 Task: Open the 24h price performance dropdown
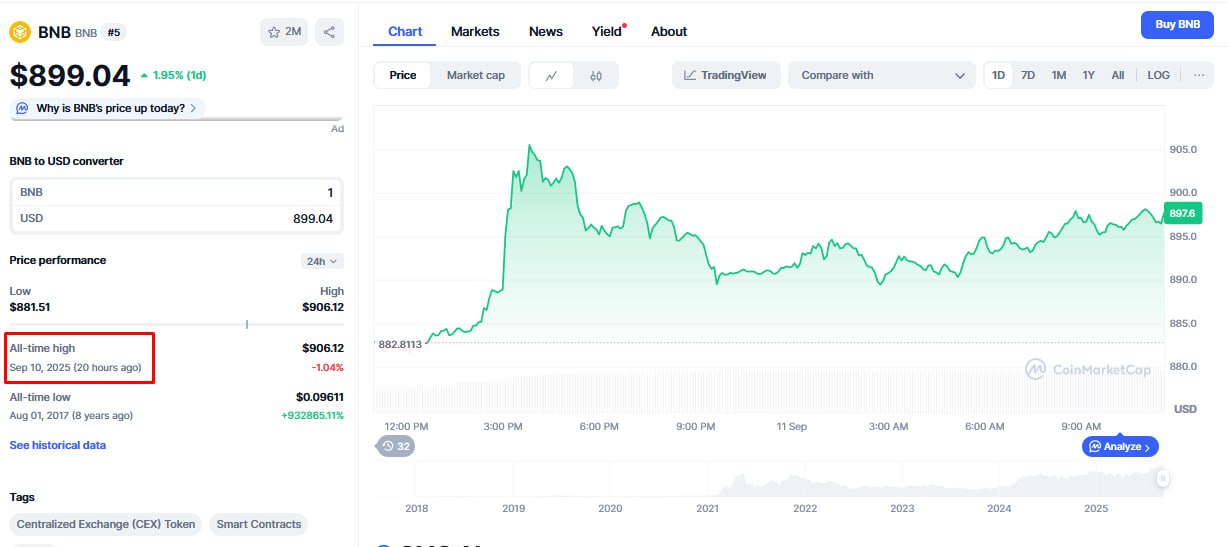tap(322, 261)
